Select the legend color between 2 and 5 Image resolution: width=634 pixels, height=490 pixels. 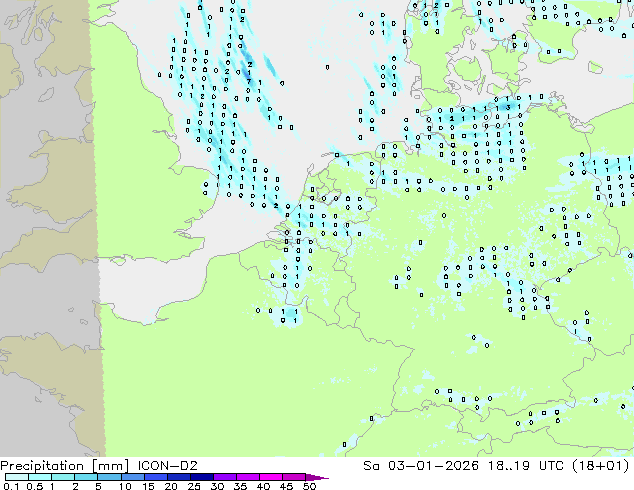(86, 477)
